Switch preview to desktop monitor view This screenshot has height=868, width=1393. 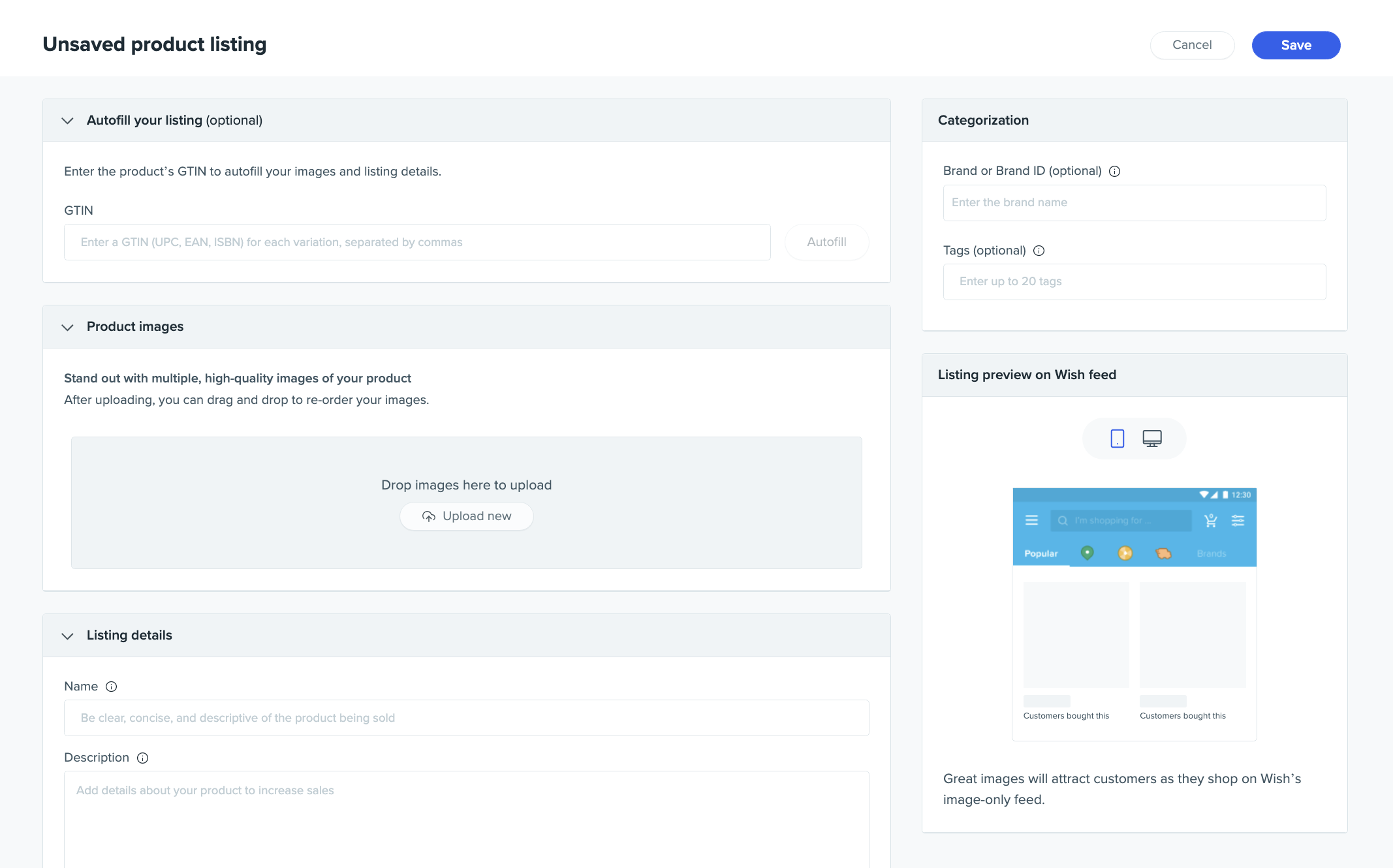[x=1152, y=439]
